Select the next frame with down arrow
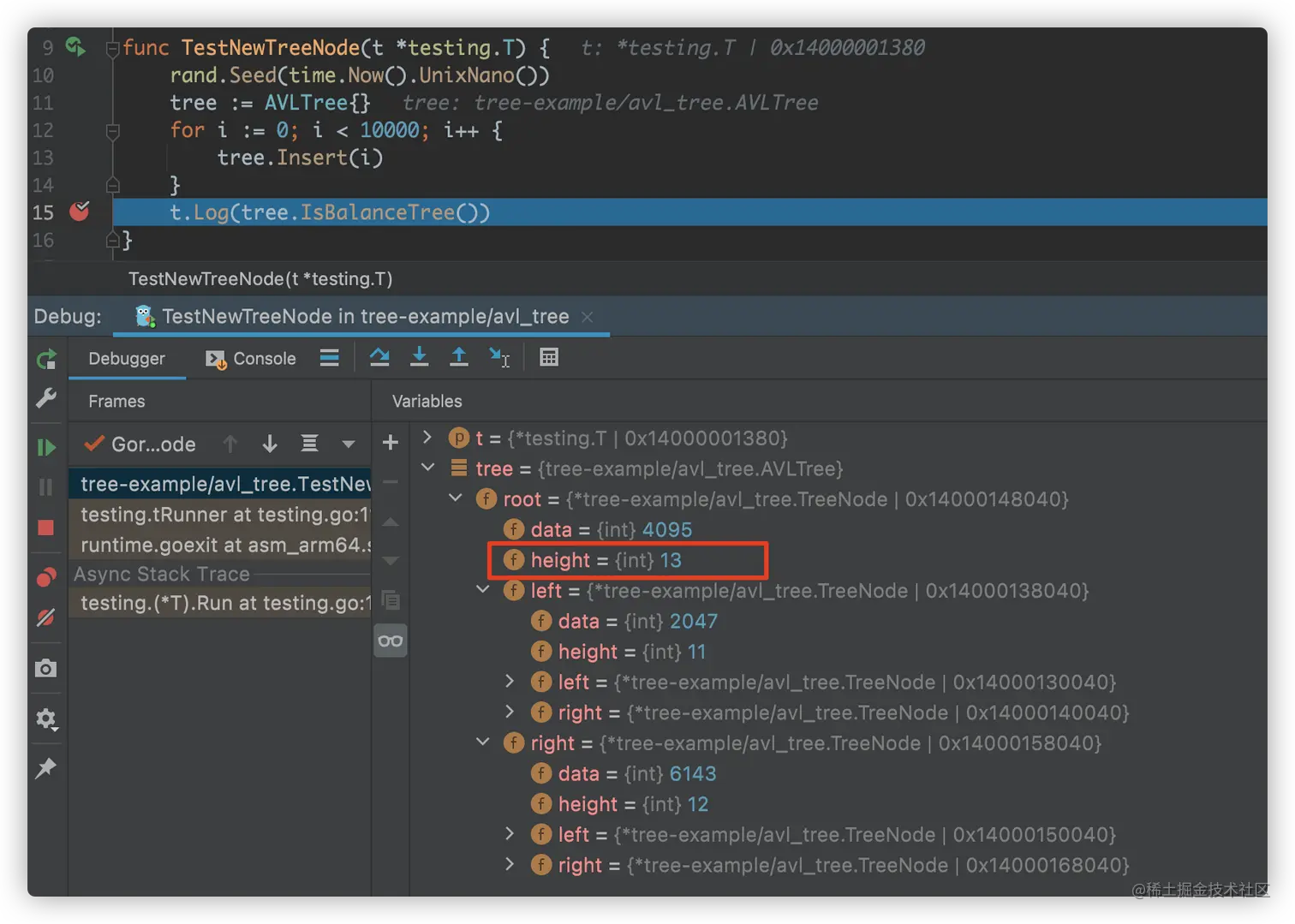The height and width of the screenshot is (924, 1295). click(270, 444)
